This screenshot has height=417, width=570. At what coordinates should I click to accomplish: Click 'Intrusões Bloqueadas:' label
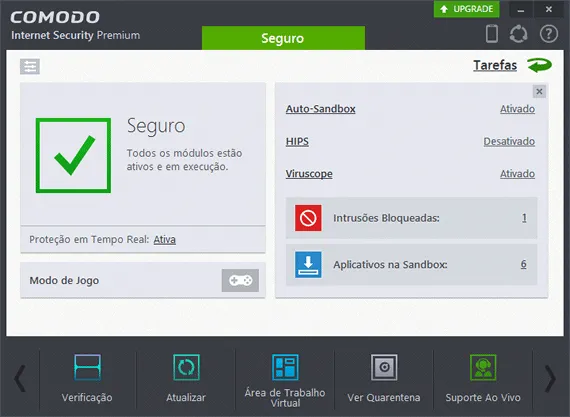386,218
